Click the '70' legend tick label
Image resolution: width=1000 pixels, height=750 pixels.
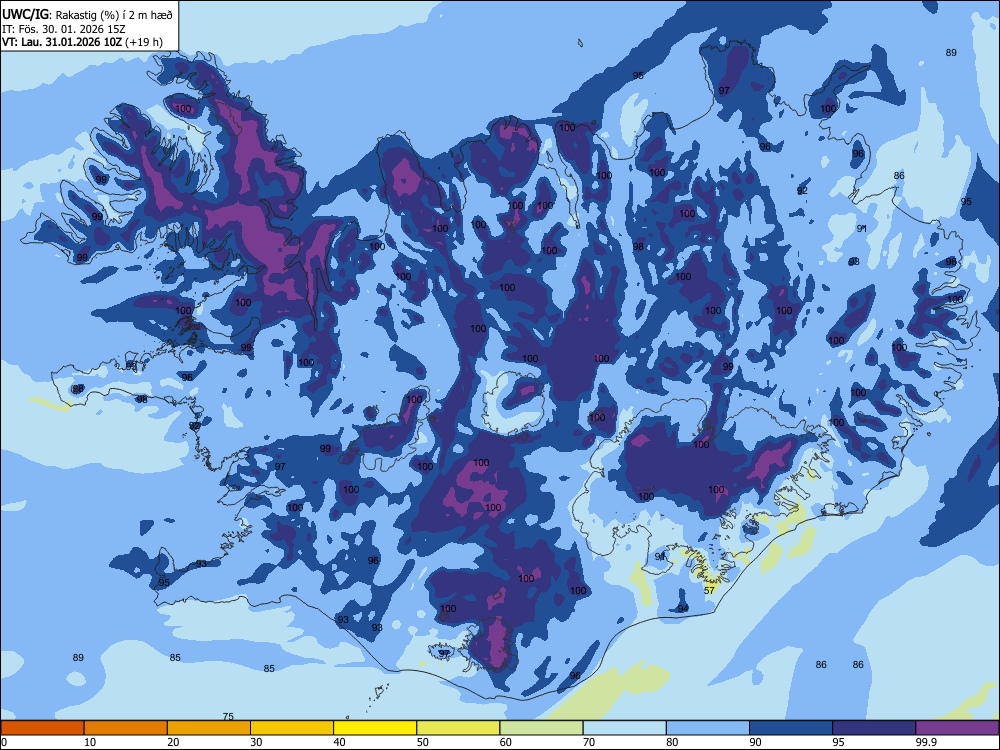coord(589,742)
